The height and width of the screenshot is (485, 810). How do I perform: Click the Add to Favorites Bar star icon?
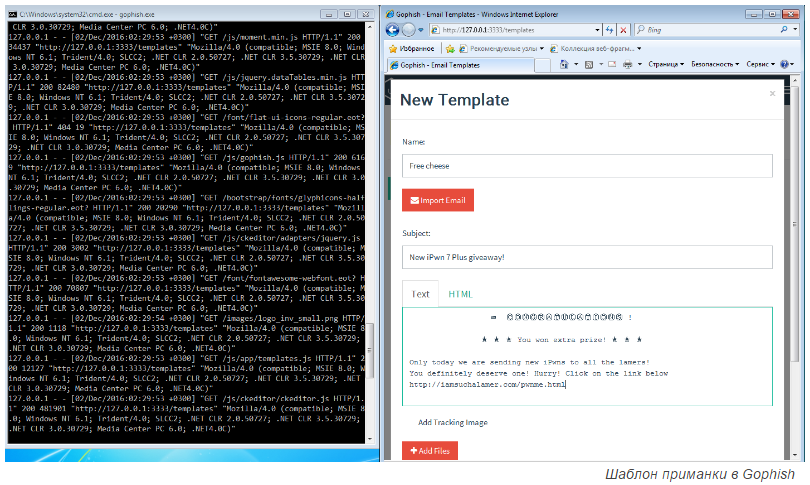click(450, 49)
